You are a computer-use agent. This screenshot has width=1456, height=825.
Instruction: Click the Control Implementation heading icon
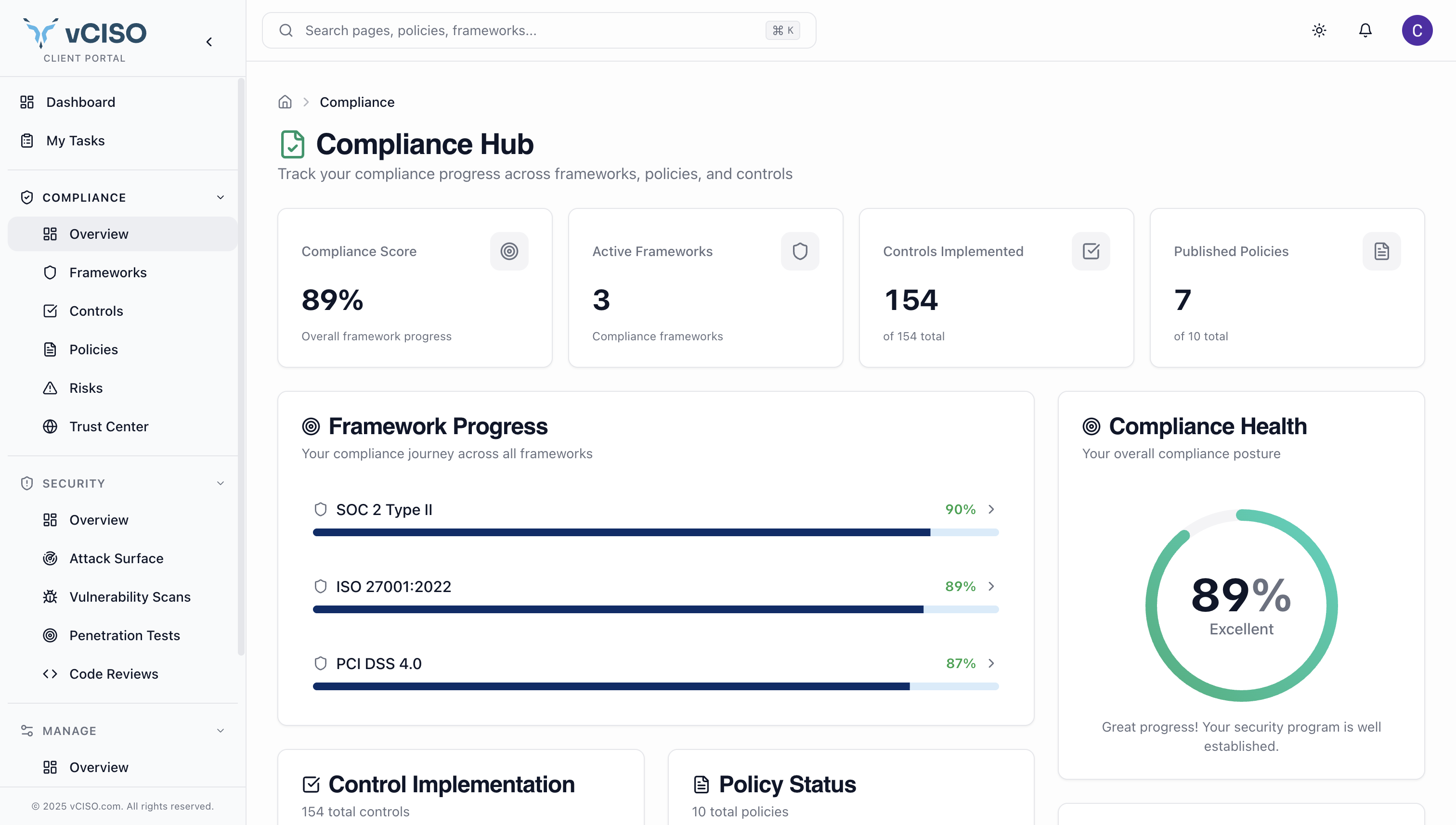coord(311,784)
